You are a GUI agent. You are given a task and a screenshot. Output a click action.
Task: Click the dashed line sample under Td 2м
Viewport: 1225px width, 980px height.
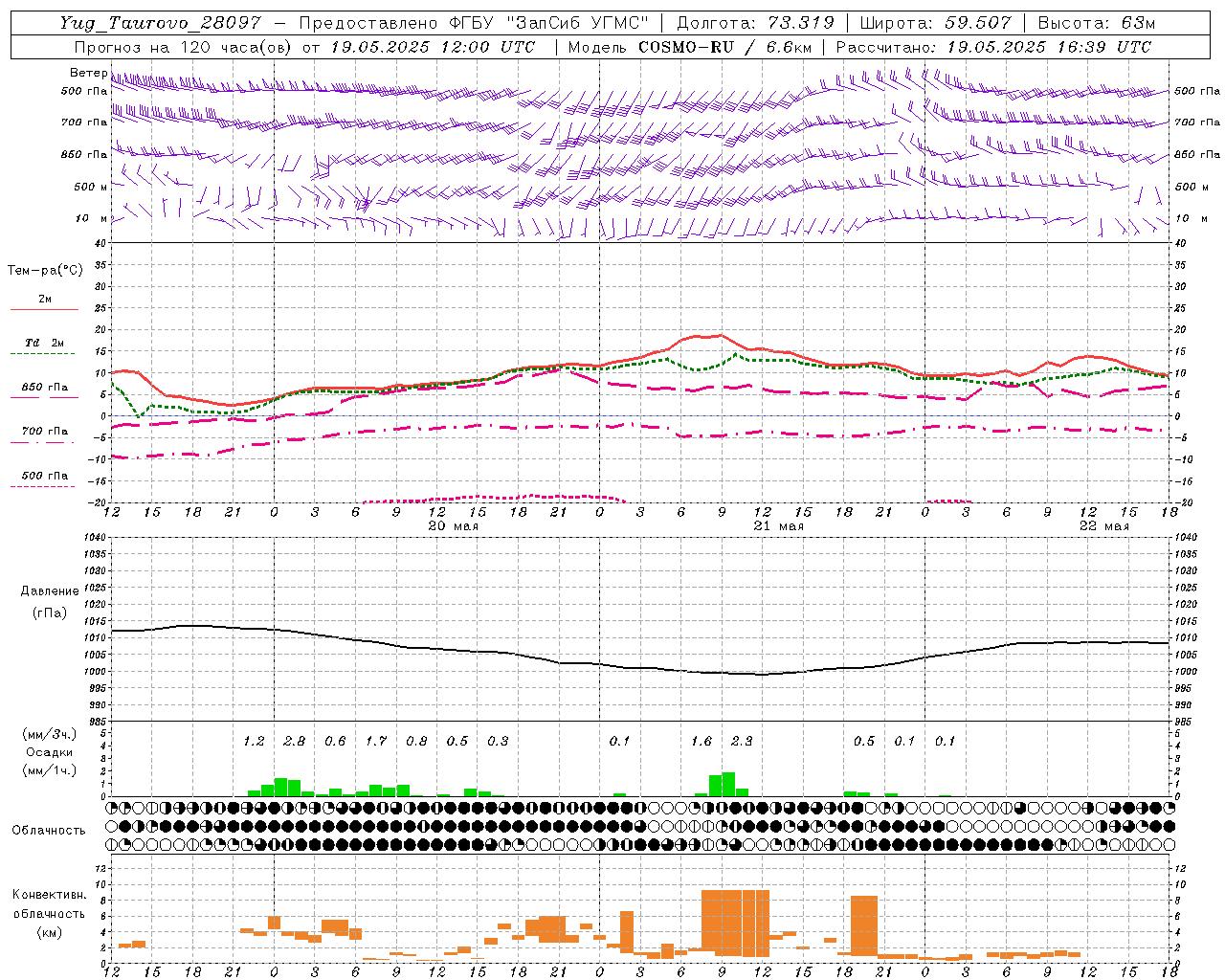(43, 354)
